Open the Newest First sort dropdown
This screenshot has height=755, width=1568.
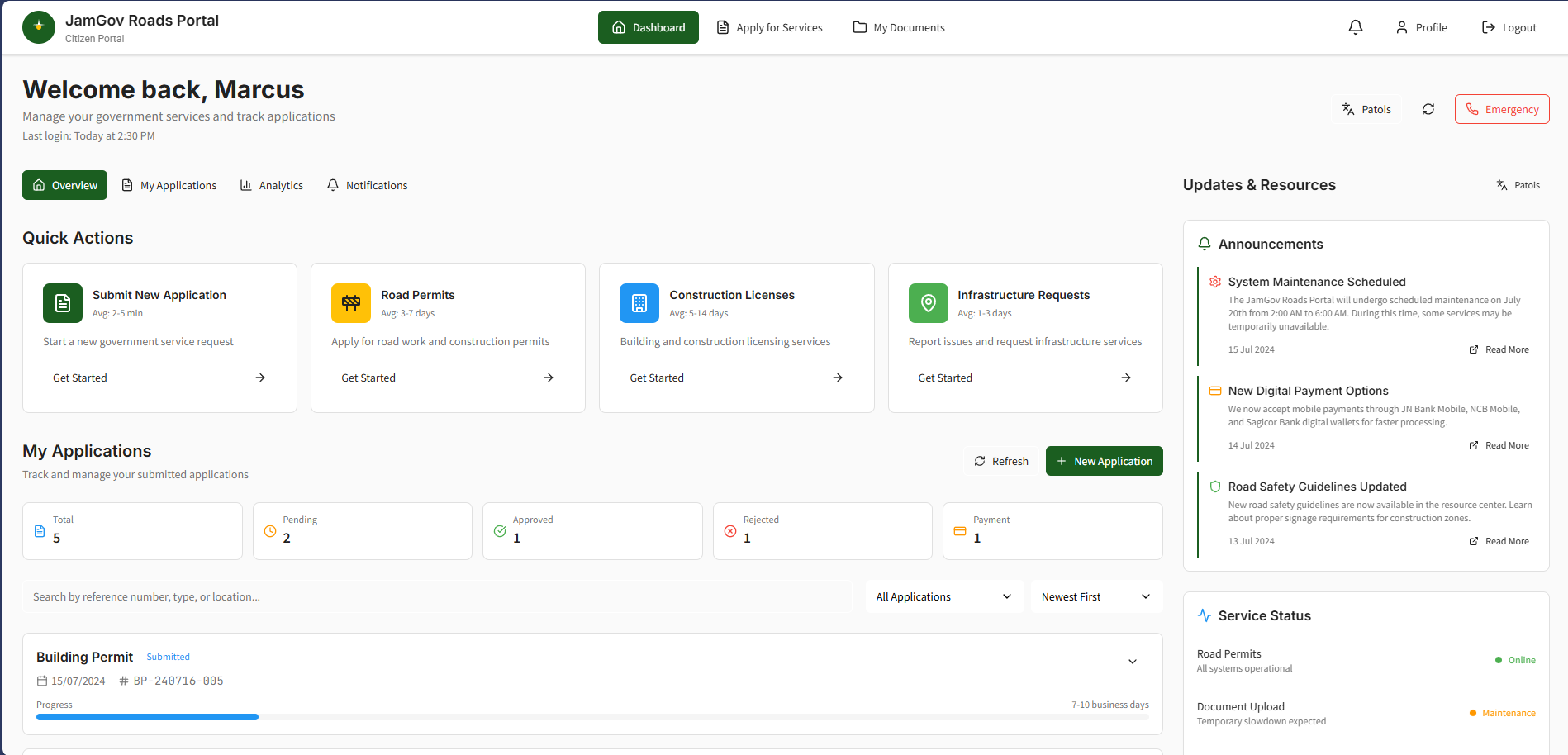point(1095,596)
